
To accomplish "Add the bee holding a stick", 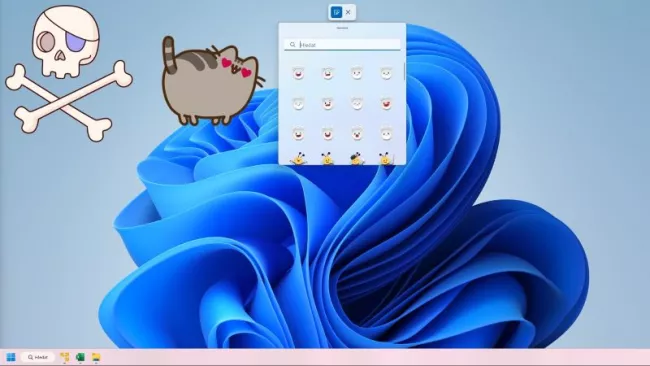I will tap(386, 159).
